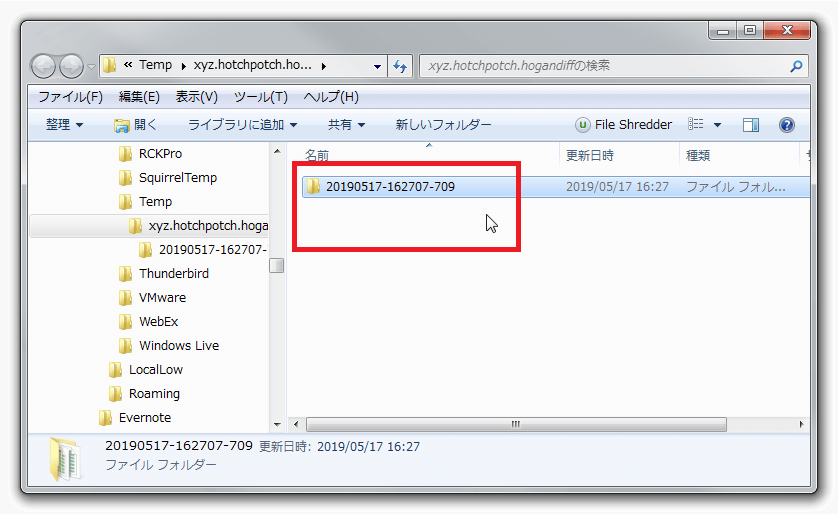Screen dimensions: 838x514
Task: Click the 開く button
Action: click(x=136, y=125)
